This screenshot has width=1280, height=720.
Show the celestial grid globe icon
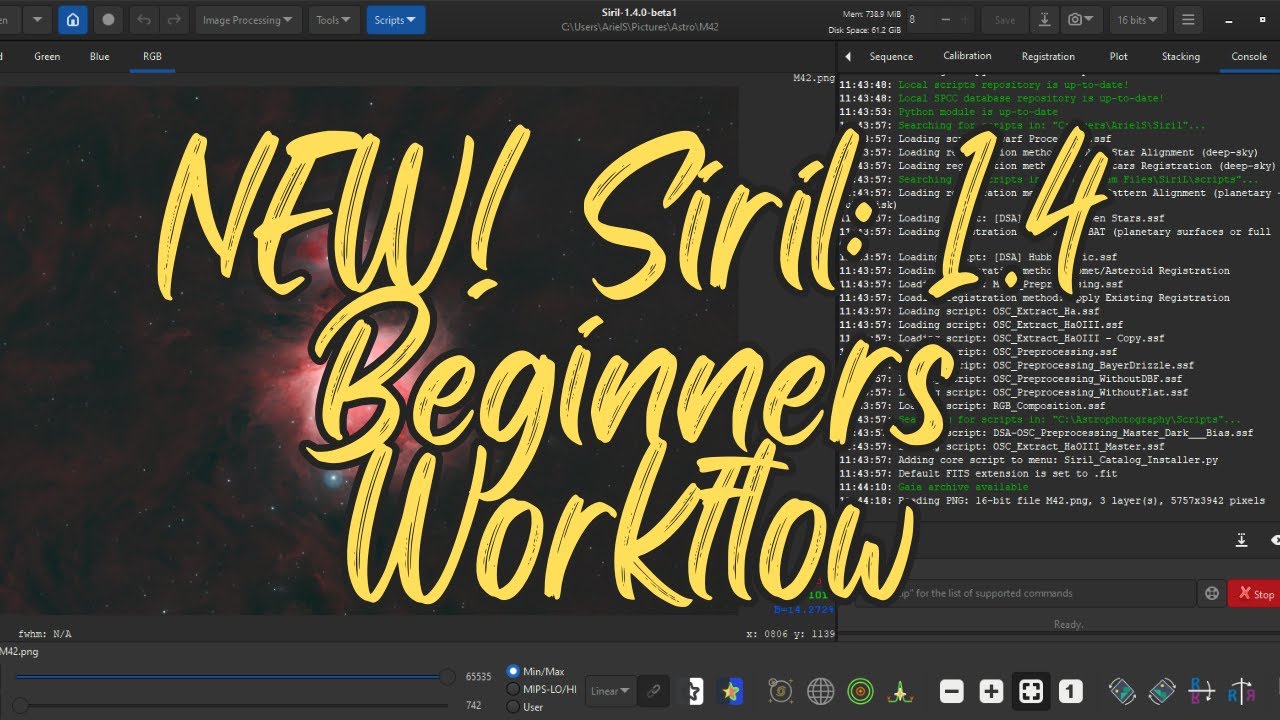(x=821, y=691)
